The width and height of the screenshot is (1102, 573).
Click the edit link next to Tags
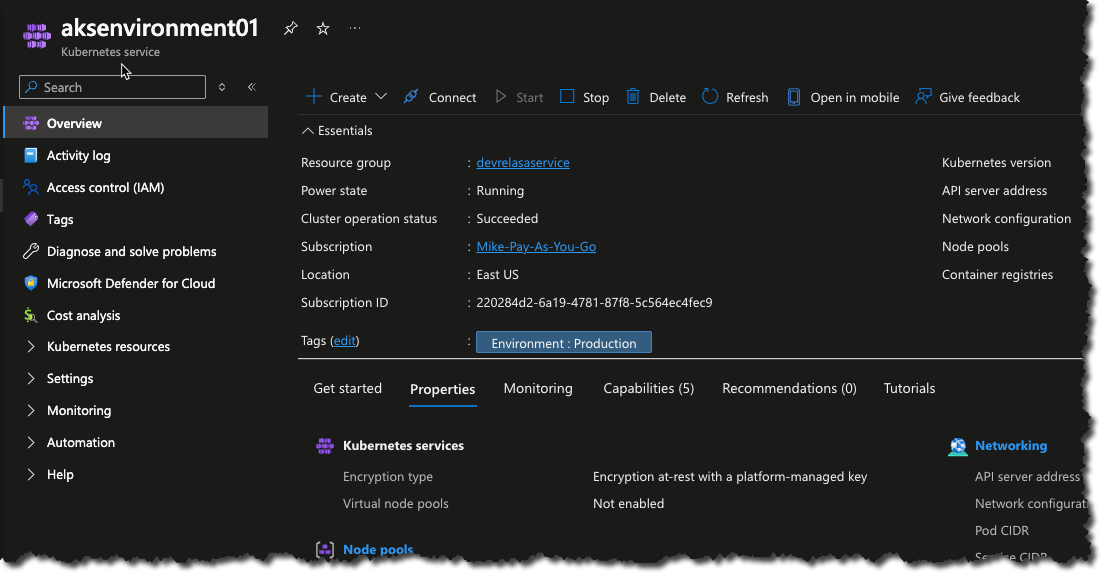pos(344,340)
